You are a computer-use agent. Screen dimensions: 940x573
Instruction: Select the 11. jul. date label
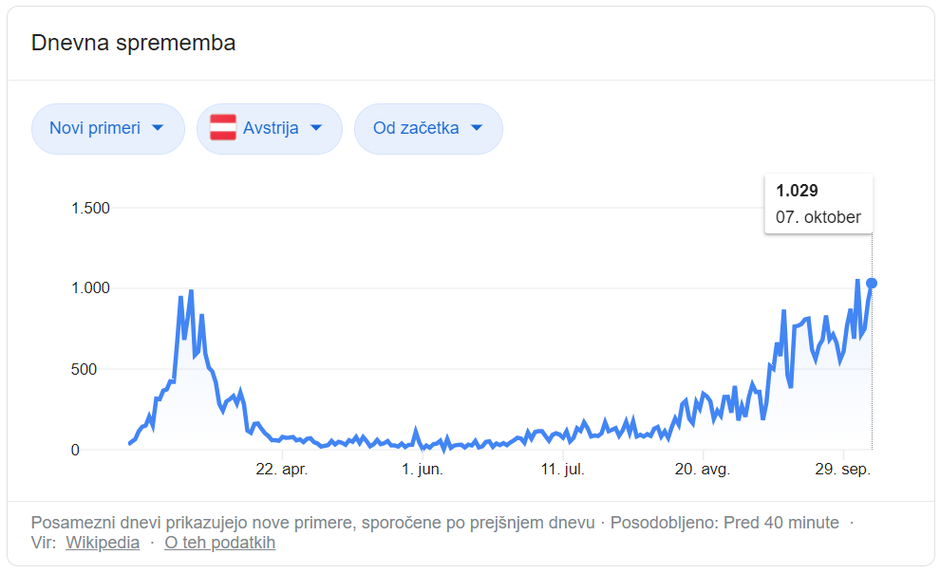pos(561,469)
